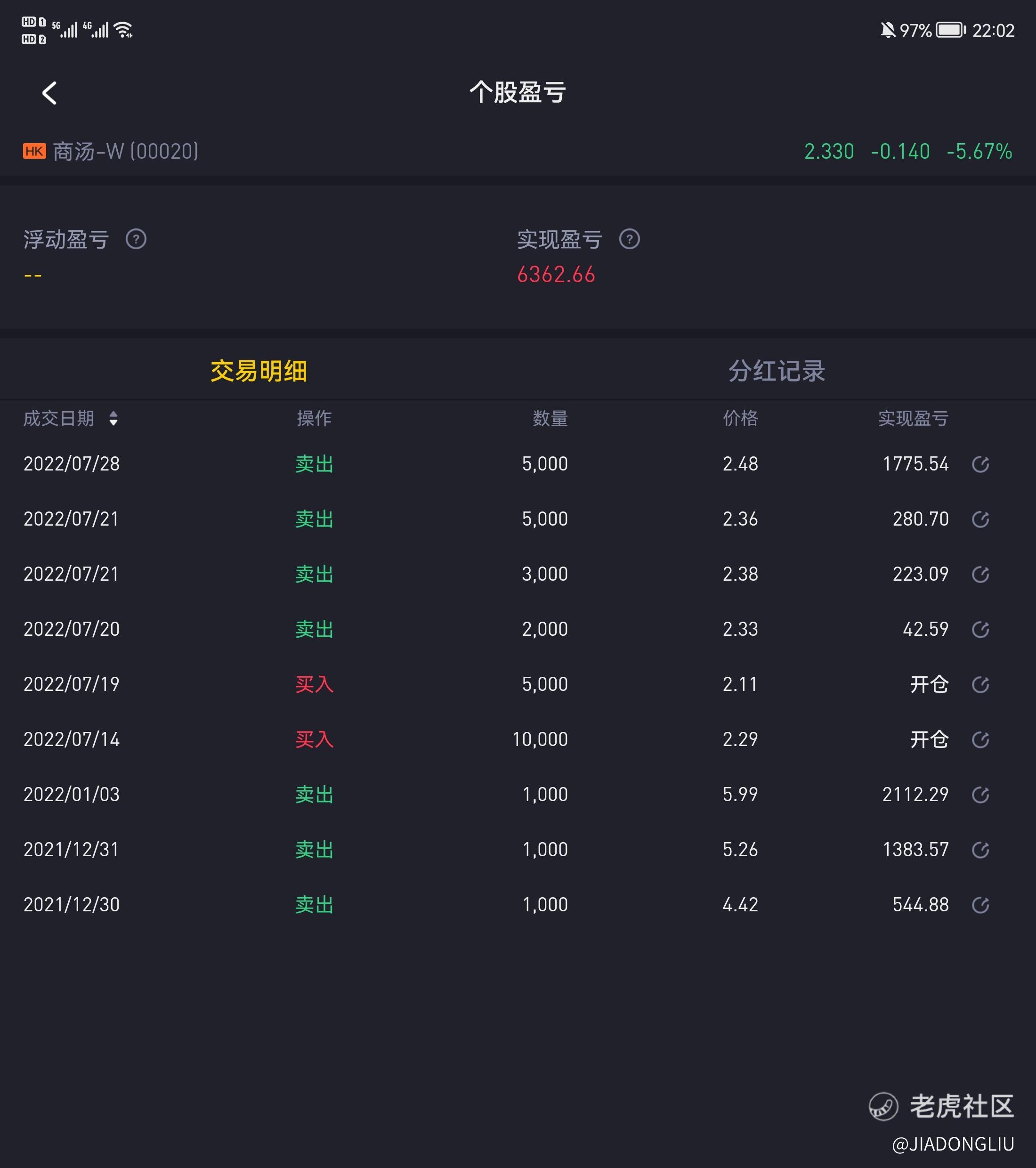Tap share icon for 2021/12/30 trade
This screenshot has height=1168, width=1036.
tap(980, 905)
